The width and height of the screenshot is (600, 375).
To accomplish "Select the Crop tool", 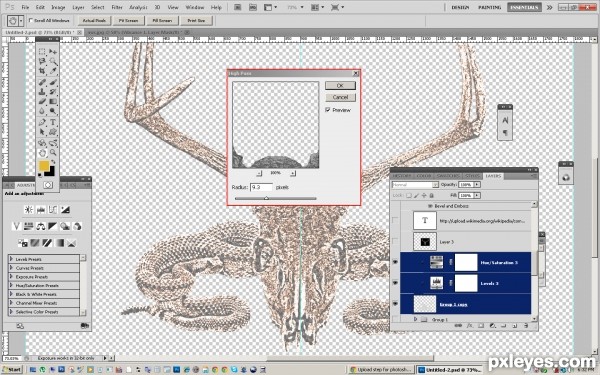I will click(42, 71).
